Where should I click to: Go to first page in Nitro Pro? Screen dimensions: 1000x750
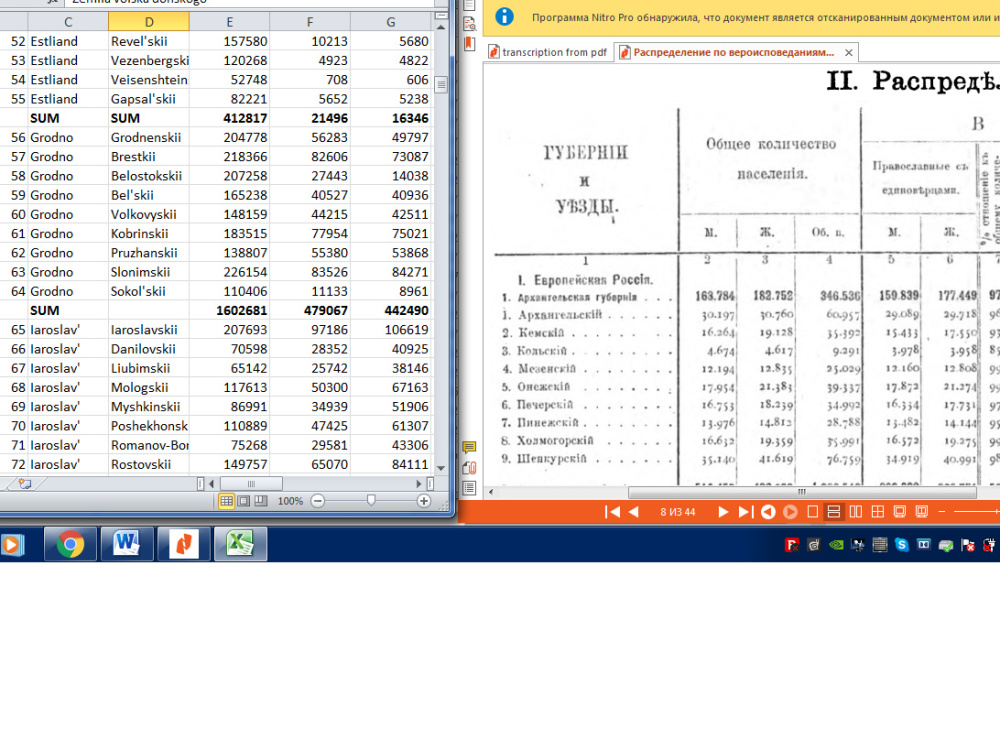point(612,512)
